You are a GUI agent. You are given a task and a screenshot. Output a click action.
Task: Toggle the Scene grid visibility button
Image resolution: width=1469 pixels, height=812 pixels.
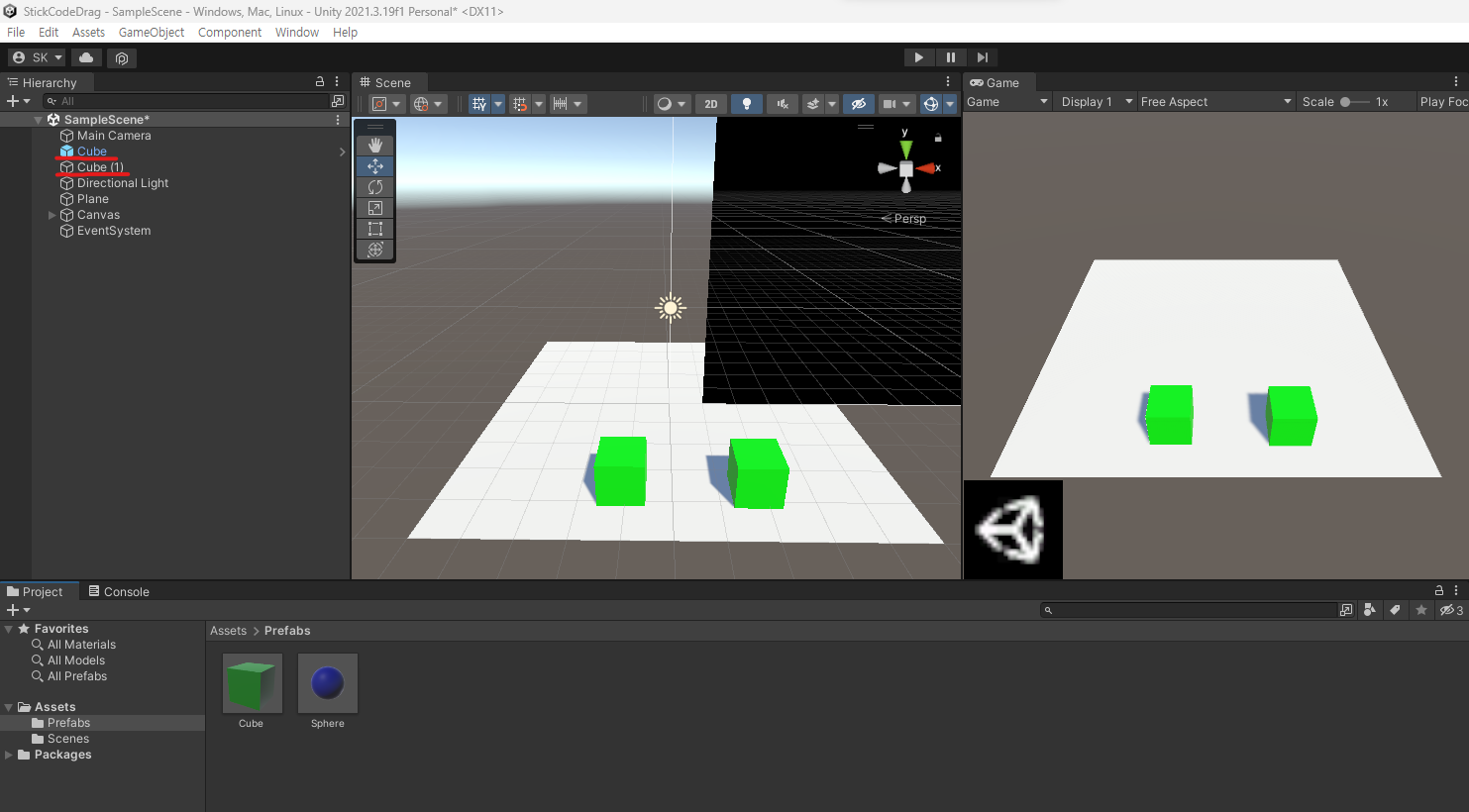[x=479, y=104]
